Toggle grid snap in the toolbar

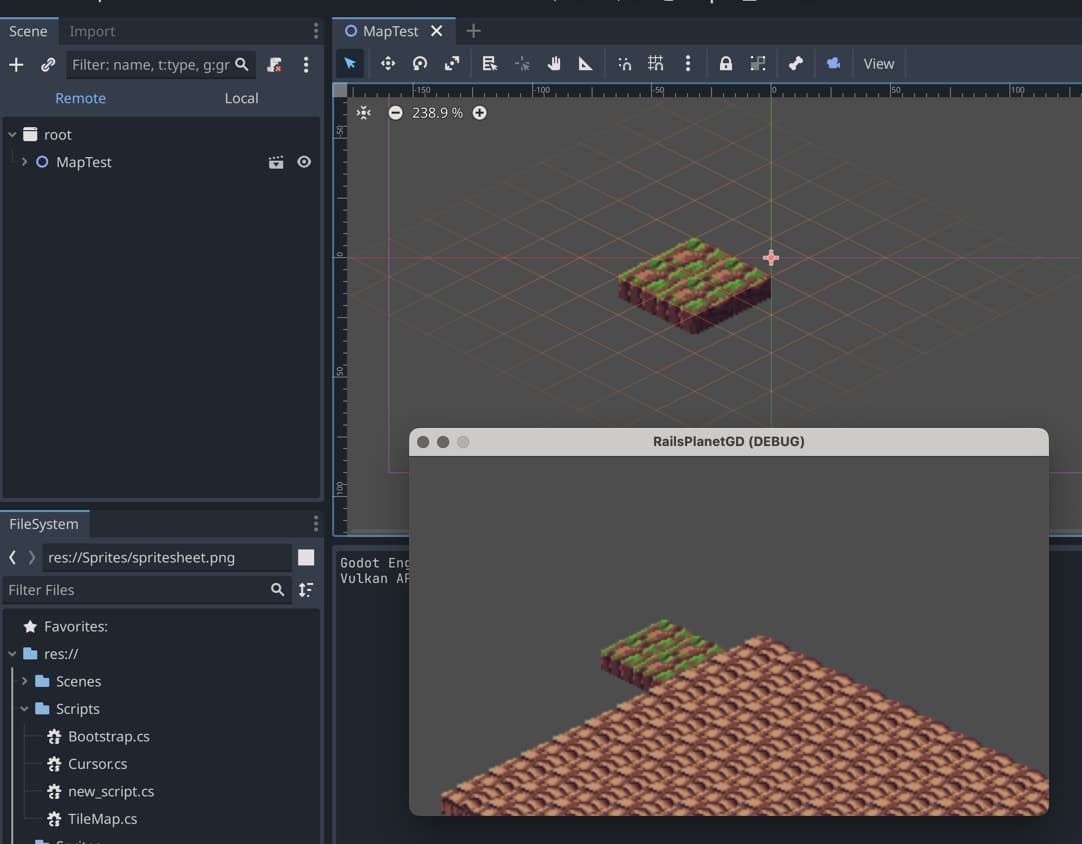coord(656,64)
